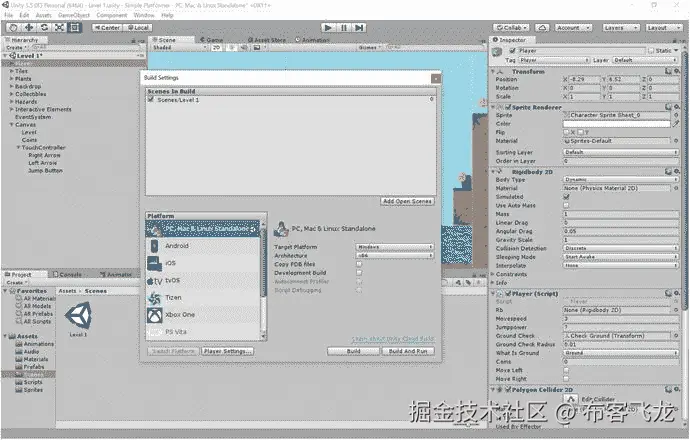
Task: Collapse the Canvas item in Hierarchy
Action: coord(12,125)
